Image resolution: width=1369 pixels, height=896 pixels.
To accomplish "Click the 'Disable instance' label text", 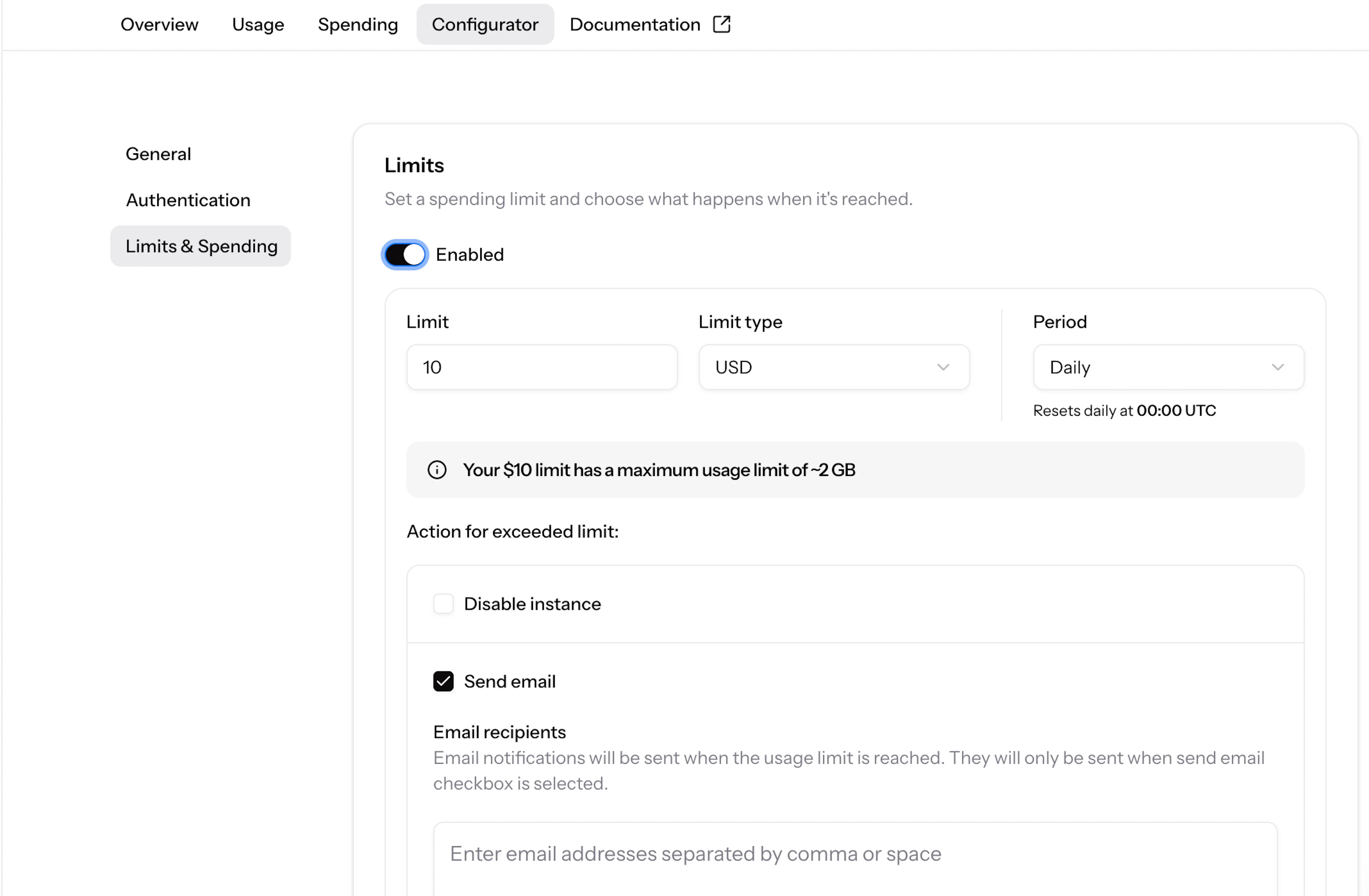I will pos(532,604).
